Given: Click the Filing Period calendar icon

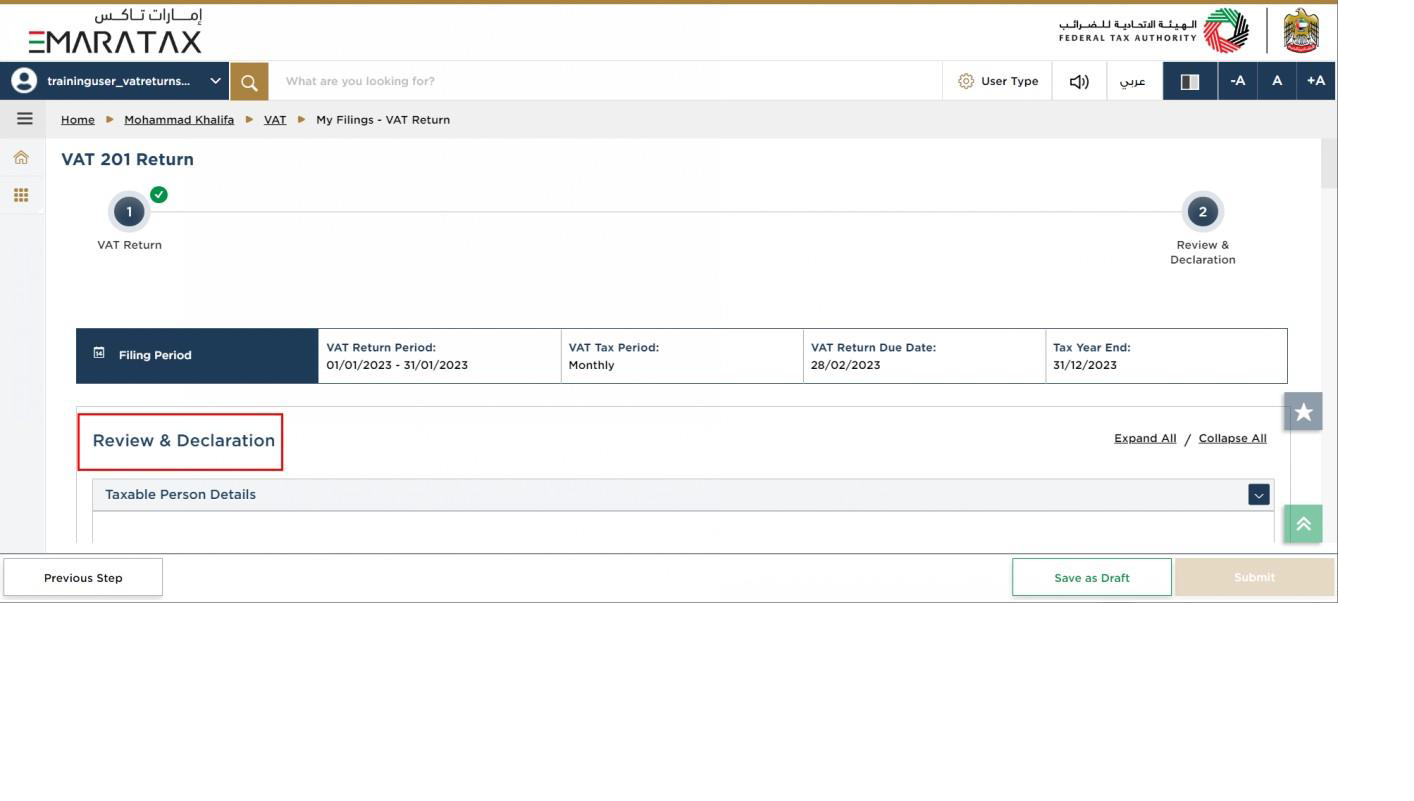Looking at the screenshot, I should (x=99, y=353).
